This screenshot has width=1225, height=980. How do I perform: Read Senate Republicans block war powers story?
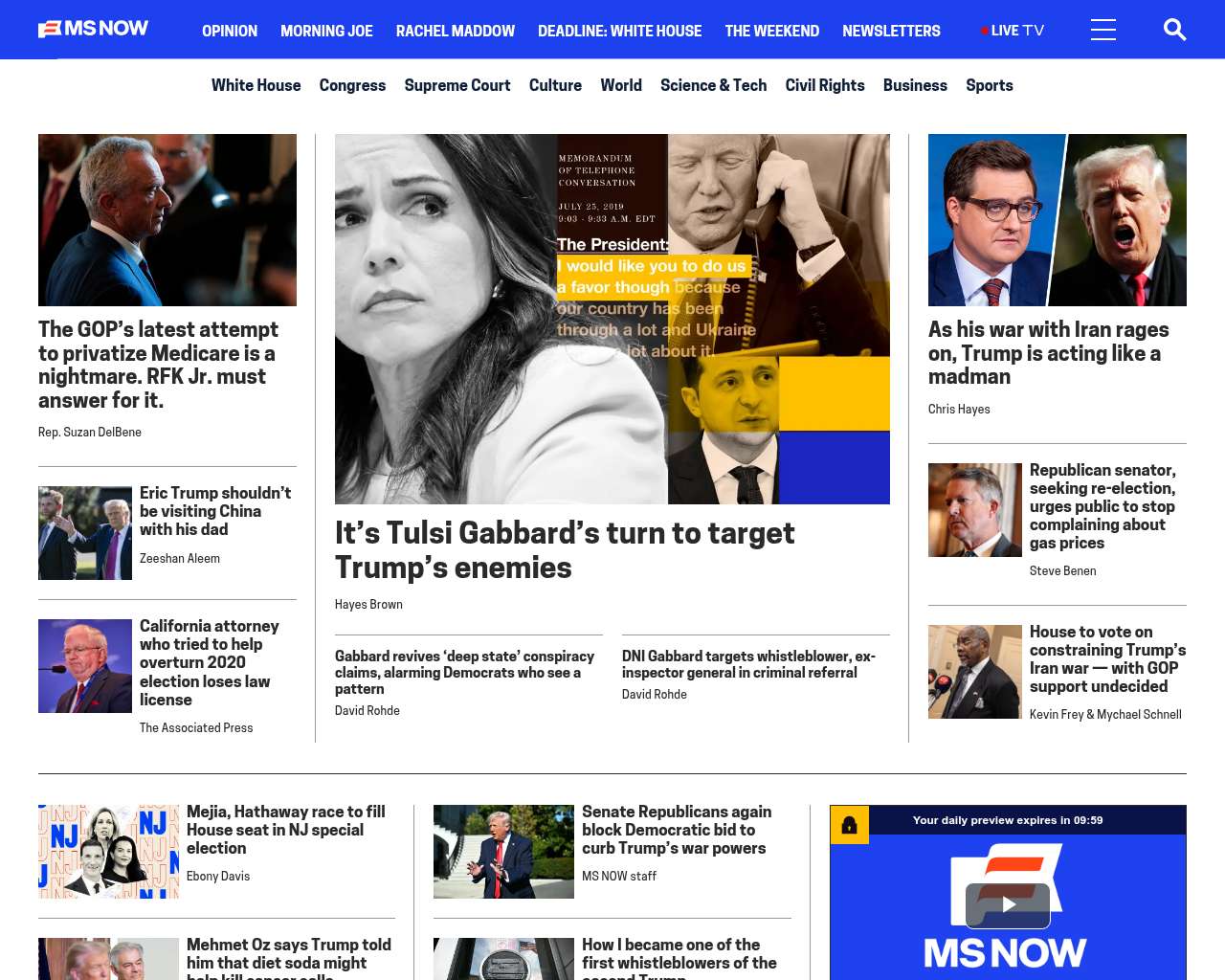click(677, 830)
